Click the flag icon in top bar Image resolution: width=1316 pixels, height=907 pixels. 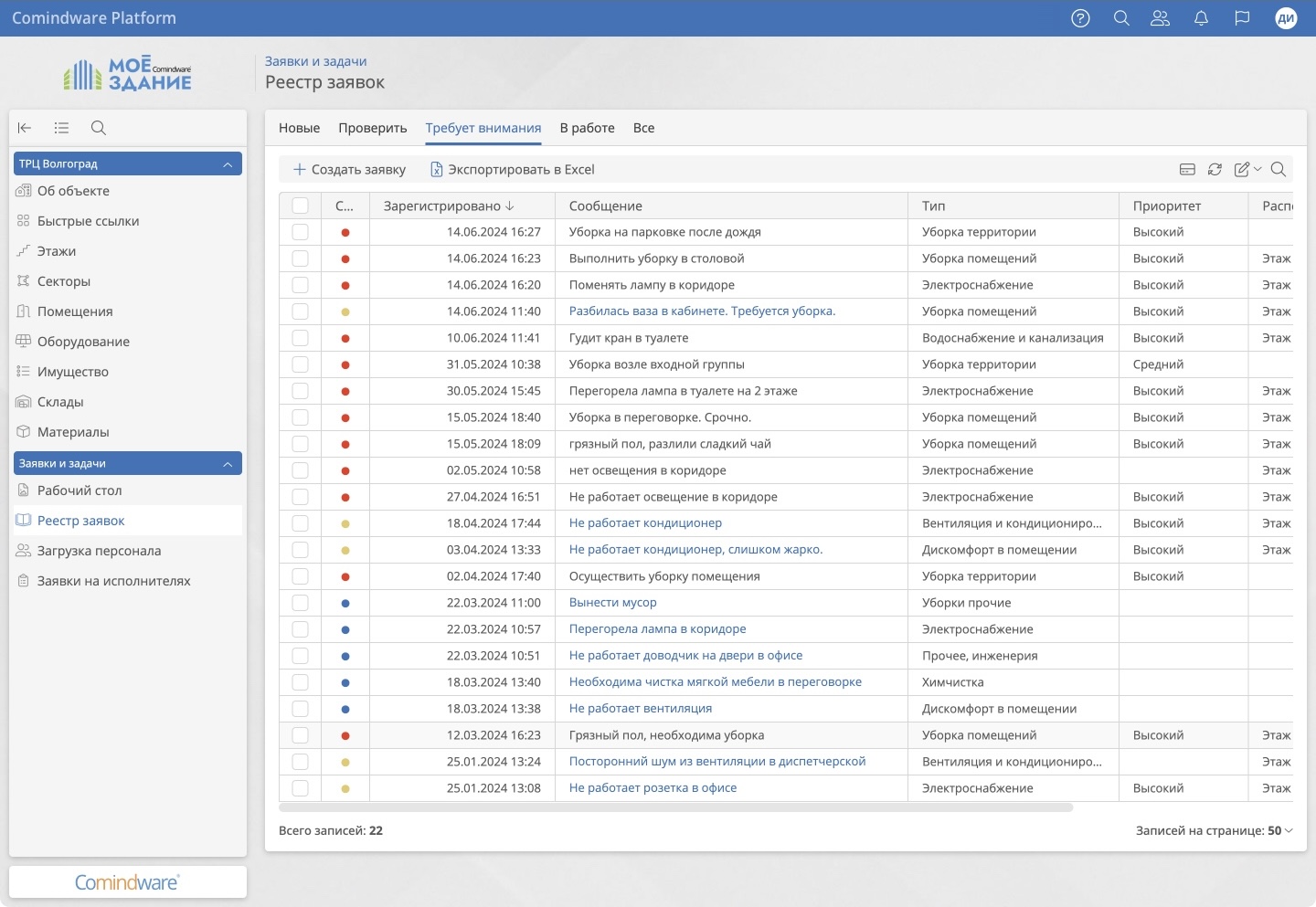[x=1242, y=18]
